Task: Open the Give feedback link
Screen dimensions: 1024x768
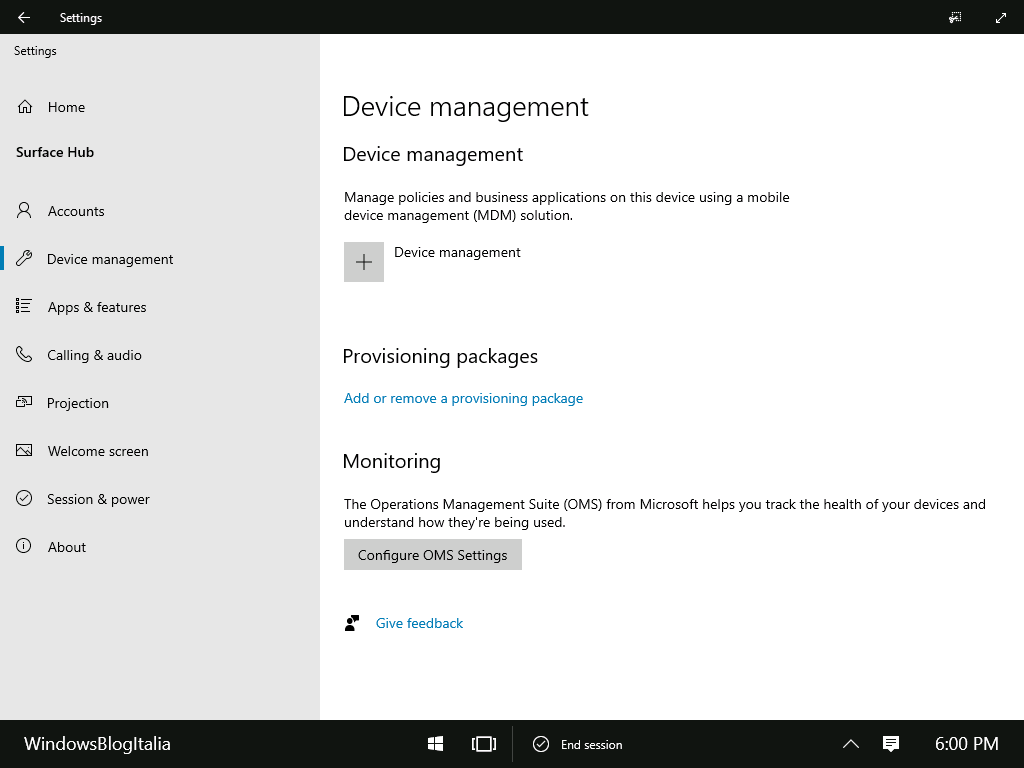Action: pos(419,623)
